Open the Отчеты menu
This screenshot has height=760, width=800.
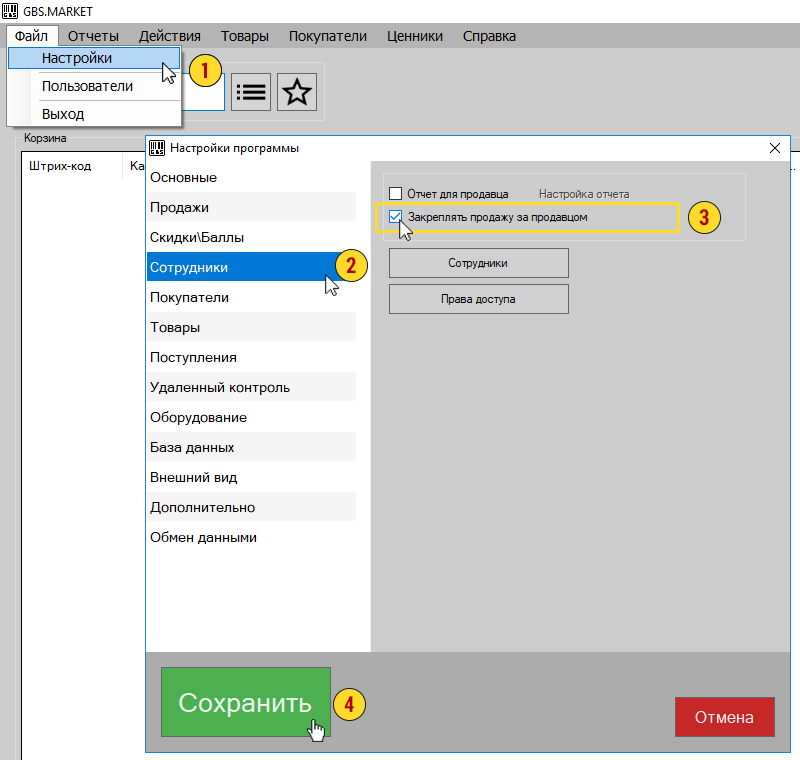[x=93, y=36]
